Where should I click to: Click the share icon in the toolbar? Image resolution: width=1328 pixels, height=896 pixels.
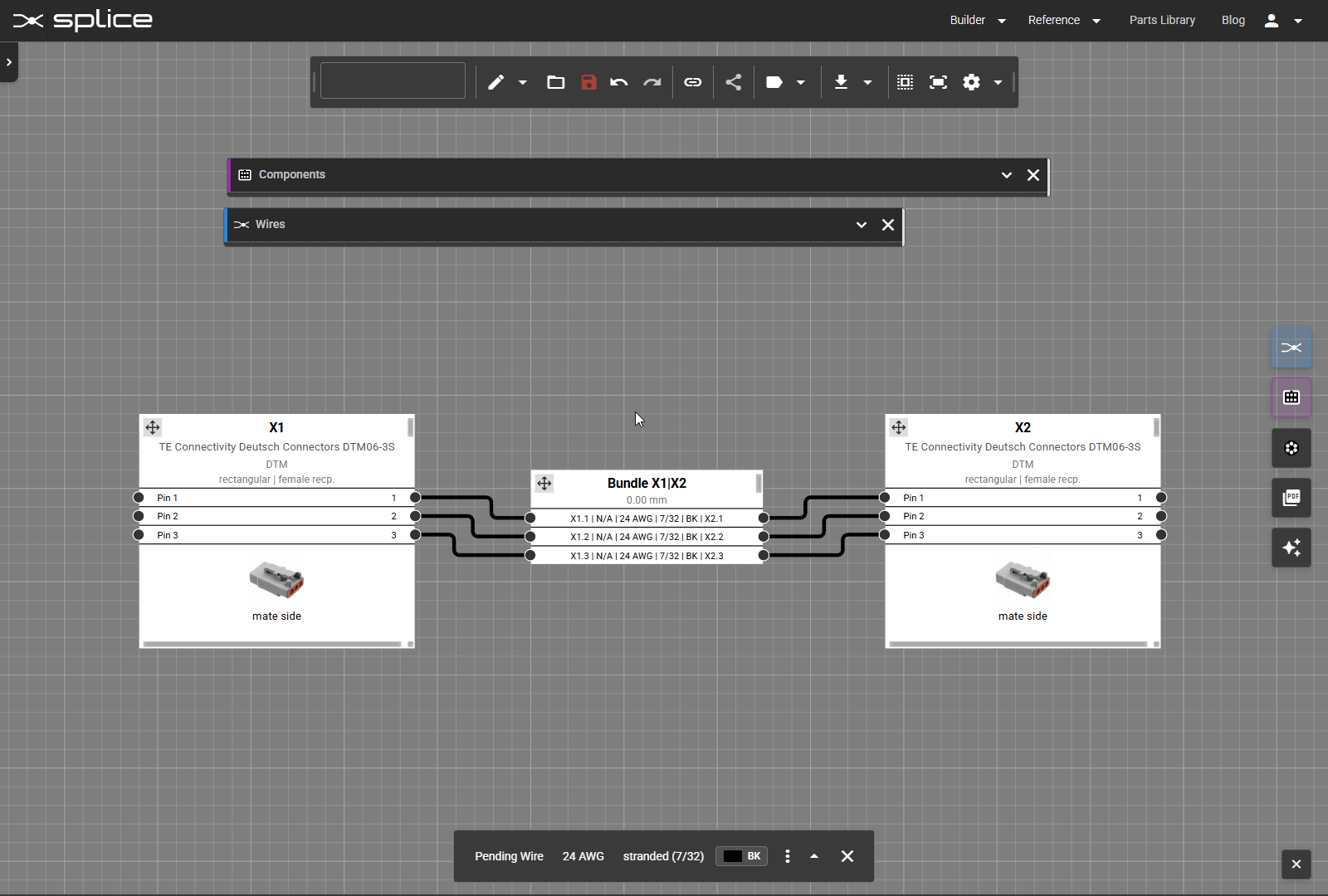point(734,82)
